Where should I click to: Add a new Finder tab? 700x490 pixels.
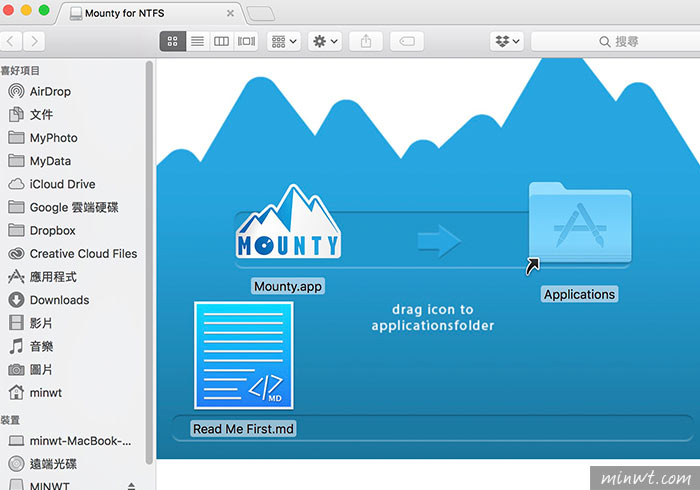pos(261,14)
